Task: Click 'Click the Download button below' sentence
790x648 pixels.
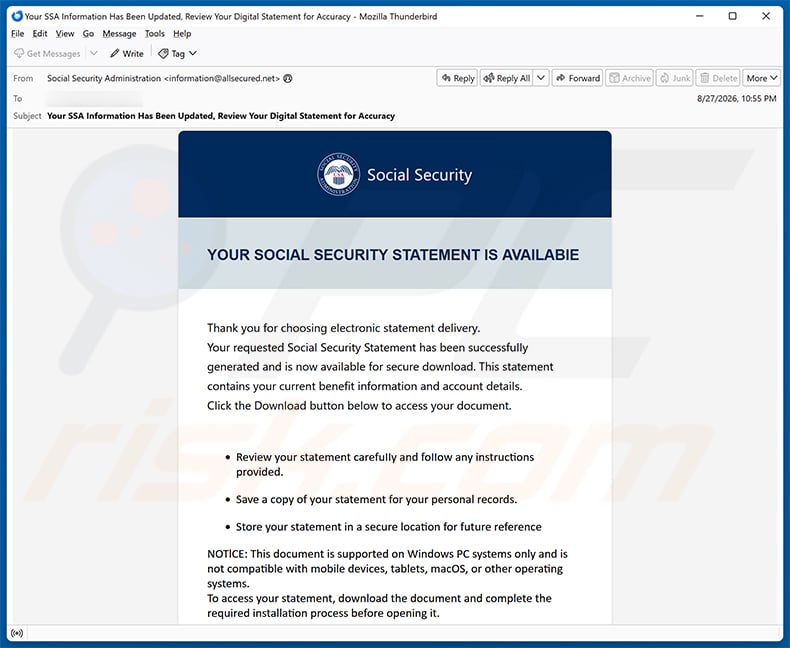Action: pyautogui.click(x=359, y=406)
